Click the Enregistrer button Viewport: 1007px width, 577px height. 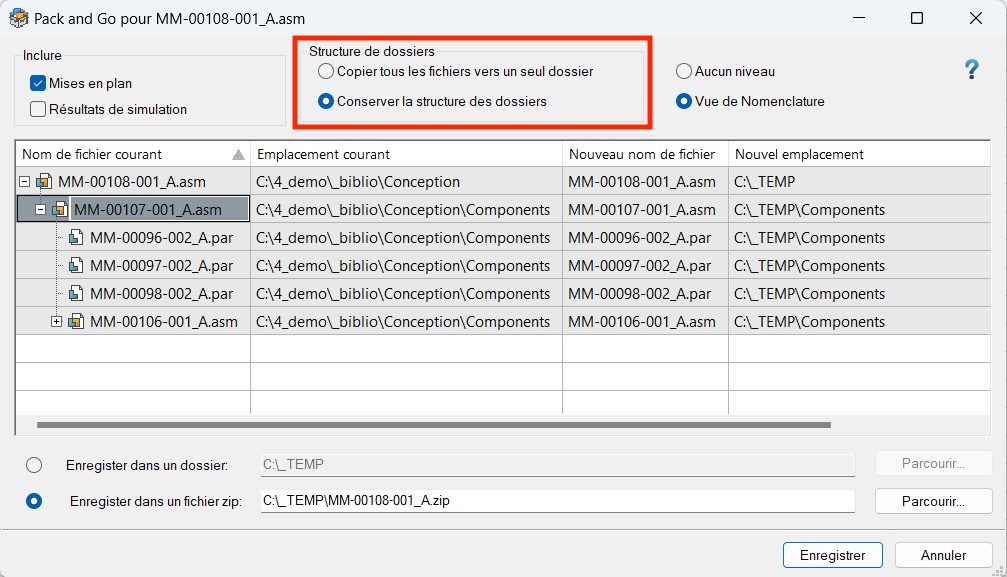(832, 555)
